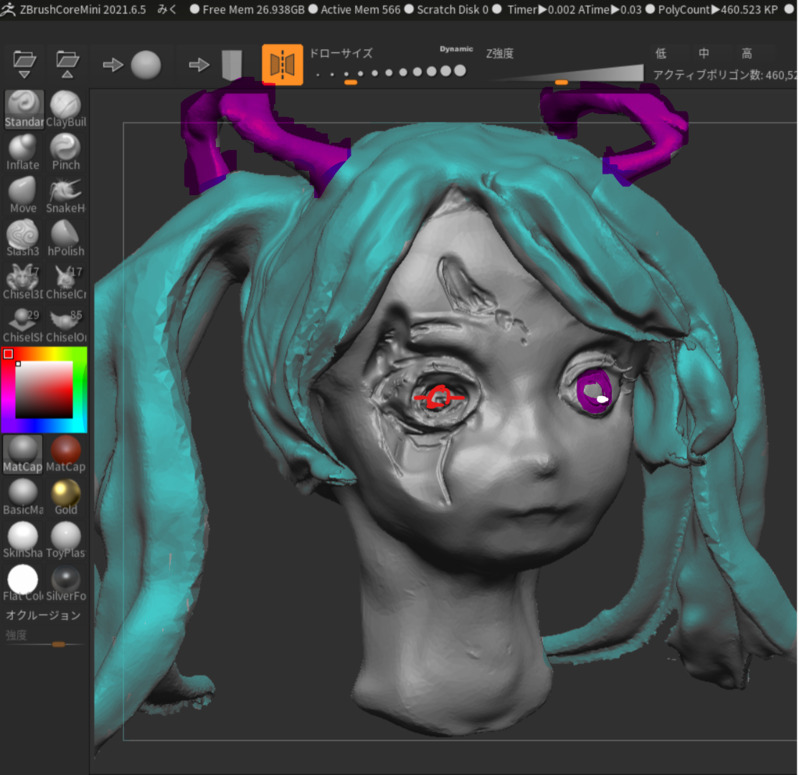Click folder icon with up arrow
This screenshot has width=799, height=775.
coord(67,64)
